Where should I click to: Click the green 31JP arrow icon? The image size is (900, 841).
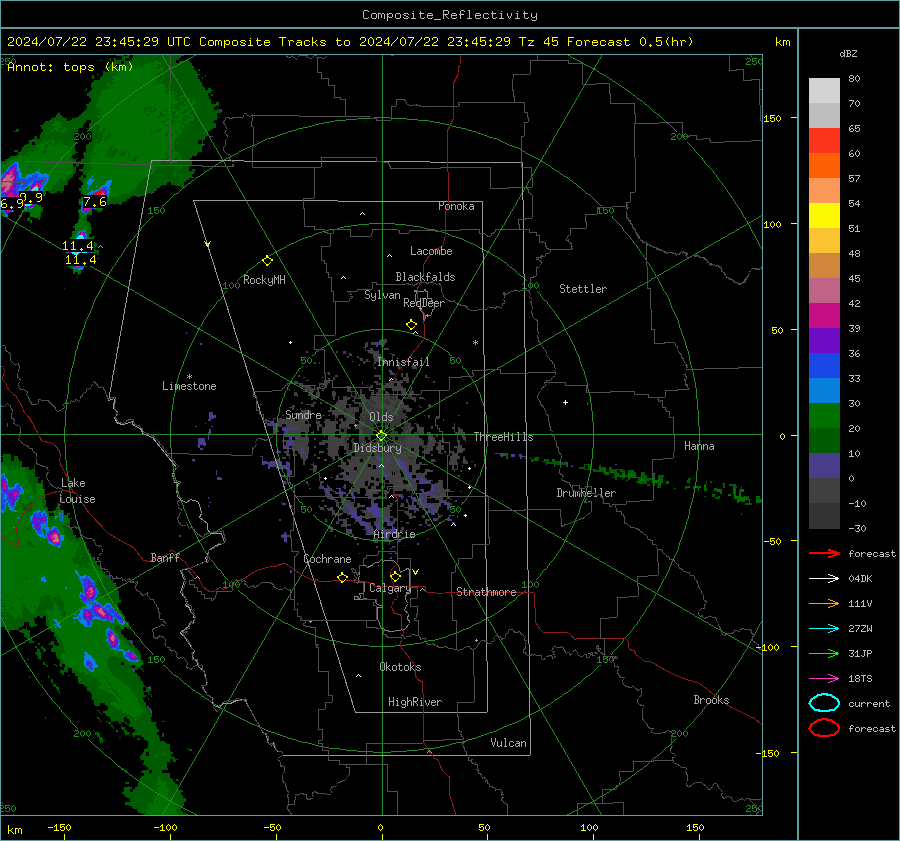[x=824, y=653]
